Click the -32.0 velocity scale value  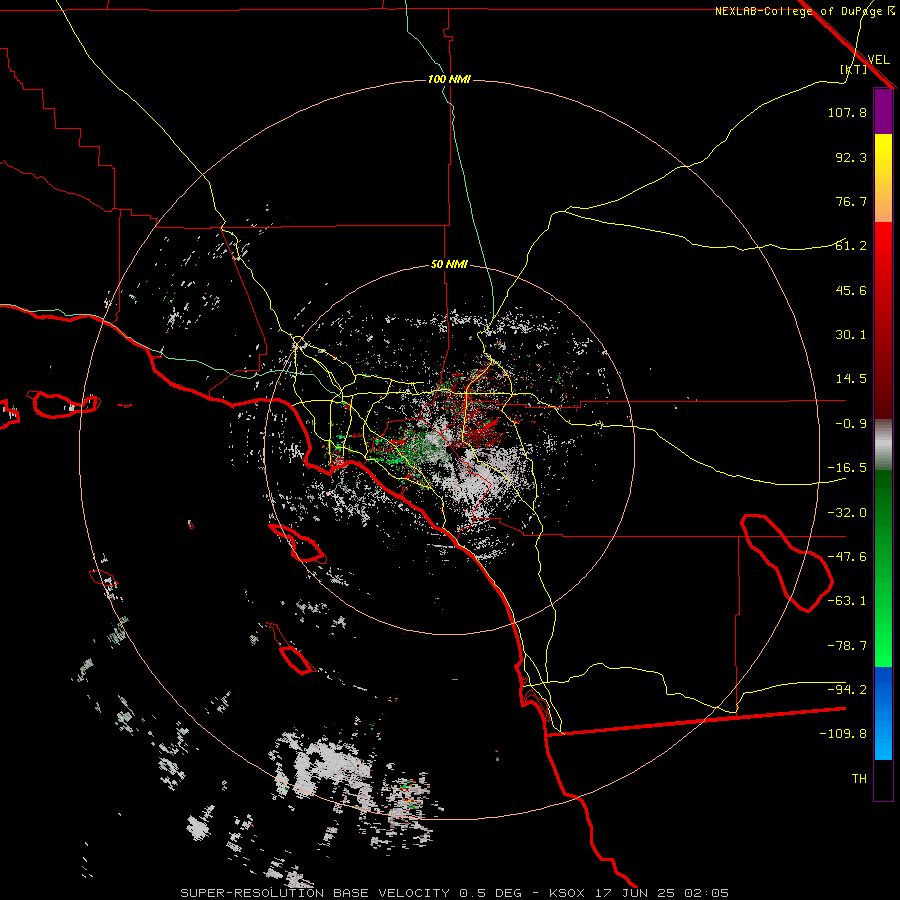click(847, 513)
